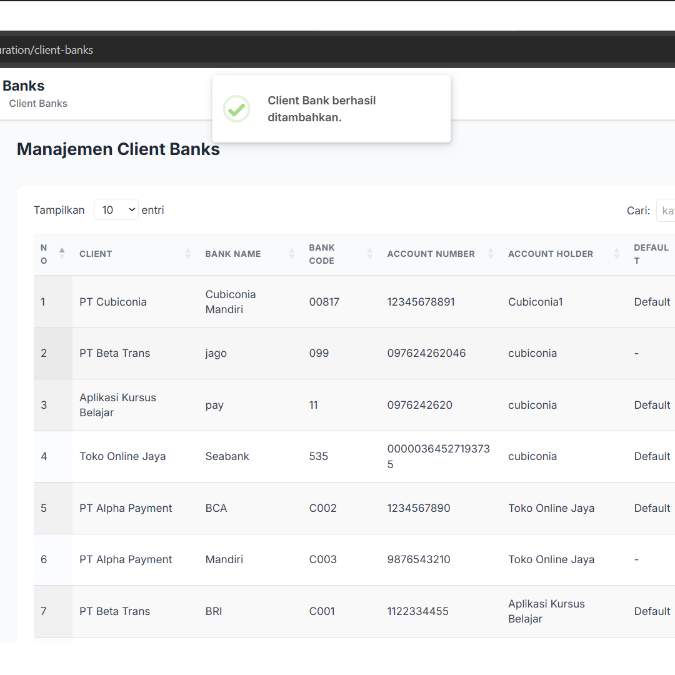Viewport: 675px width, 675px height.
Task: Click the browser address bar URL
Action: pos(47,50)
